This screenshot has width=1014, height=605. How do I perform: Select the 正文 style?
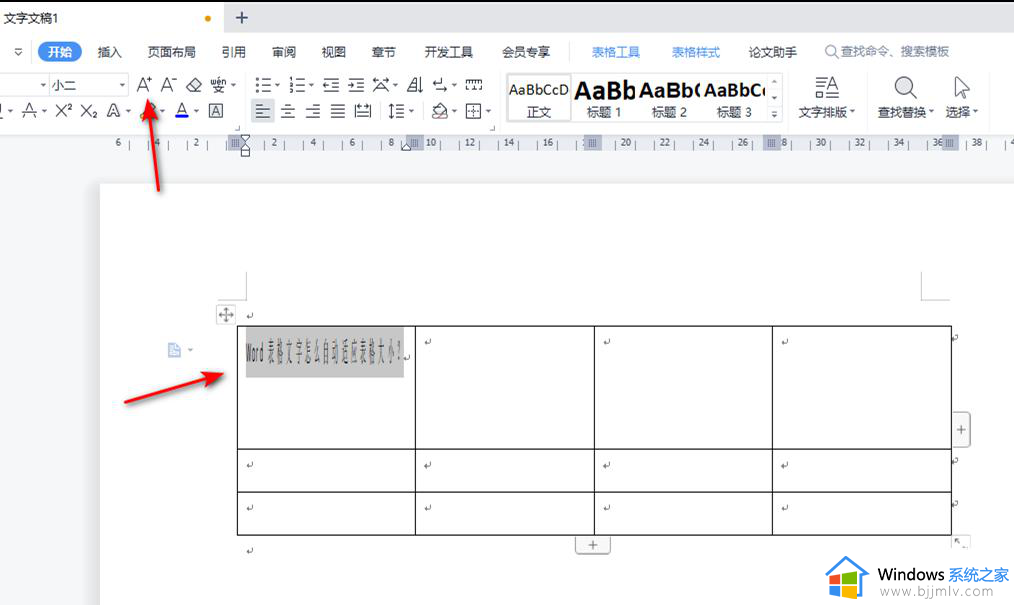(x=539, y=98)
